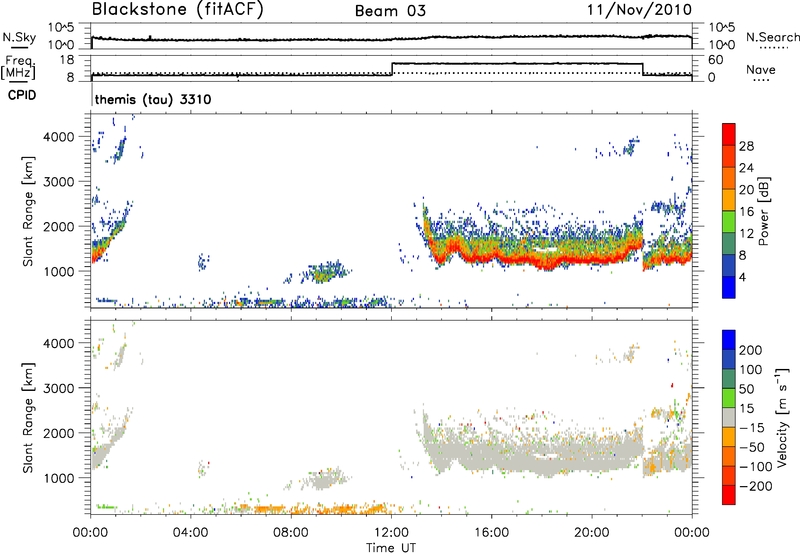This screenshot has height=554, width=800.
Task: Click the 'Nave' legend label
Action: [x=761, y=69]
